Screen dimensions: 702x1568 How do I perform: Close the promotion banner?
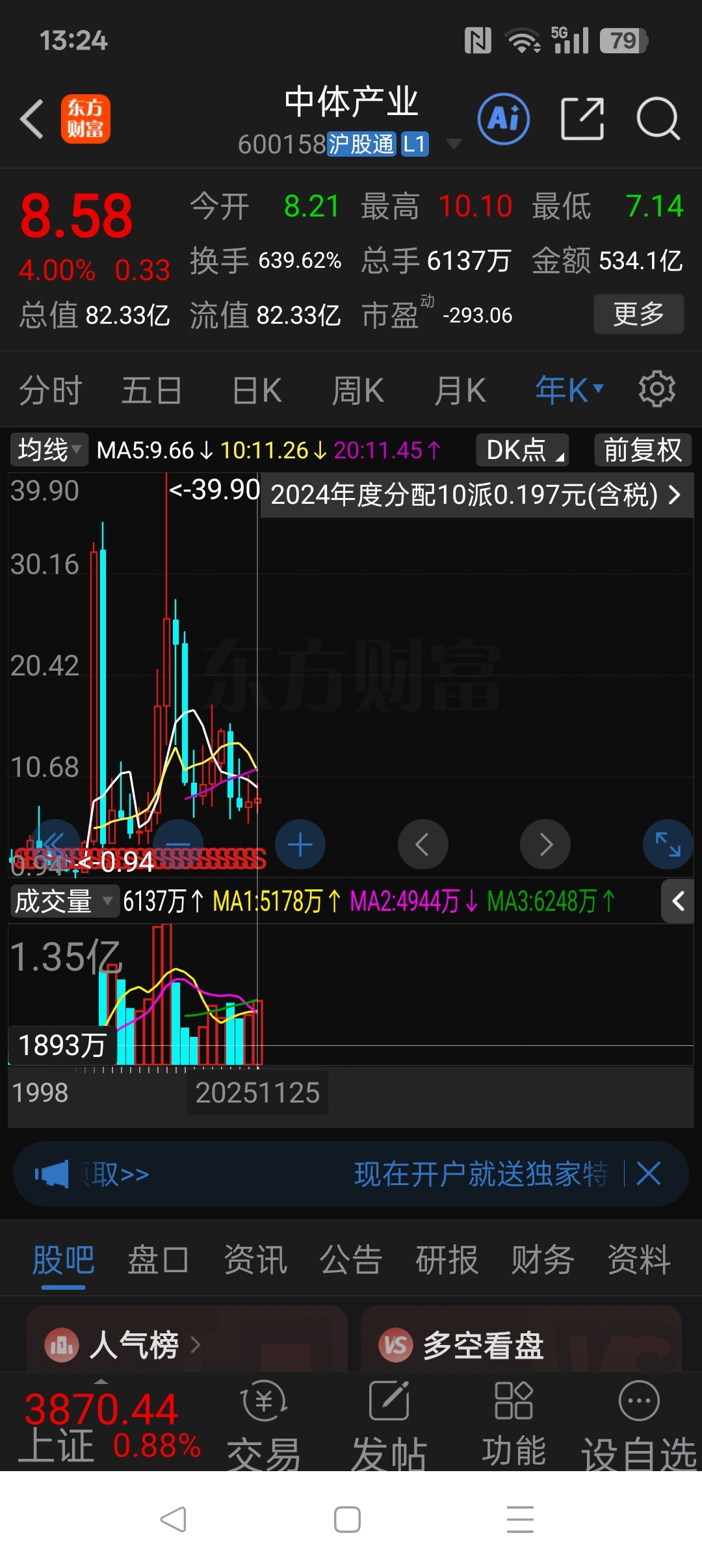point(649,1174)
